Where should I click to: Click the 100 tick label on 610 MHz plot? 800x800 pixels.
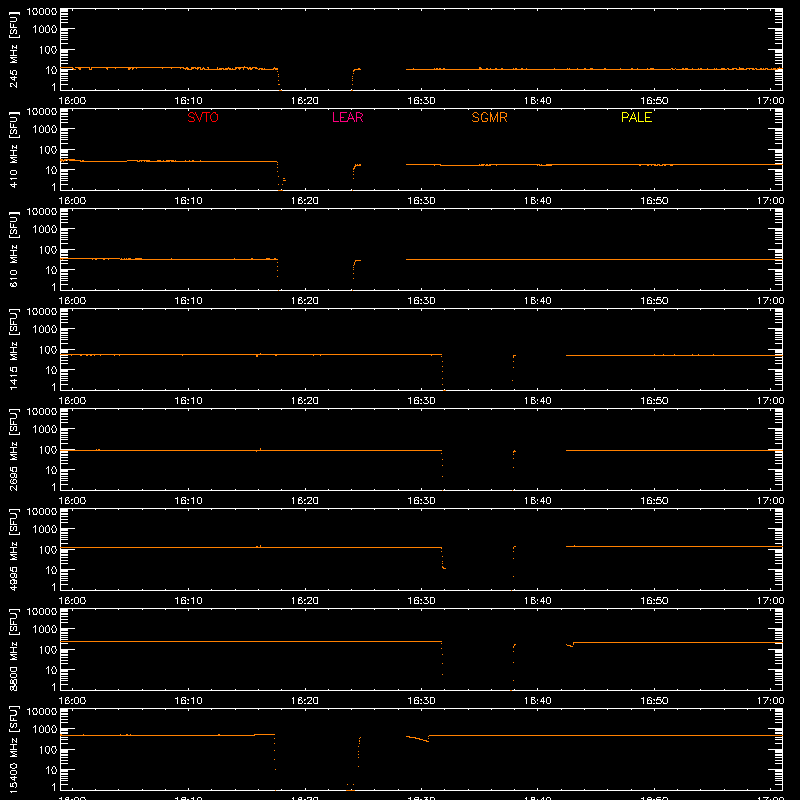[48, 249]
